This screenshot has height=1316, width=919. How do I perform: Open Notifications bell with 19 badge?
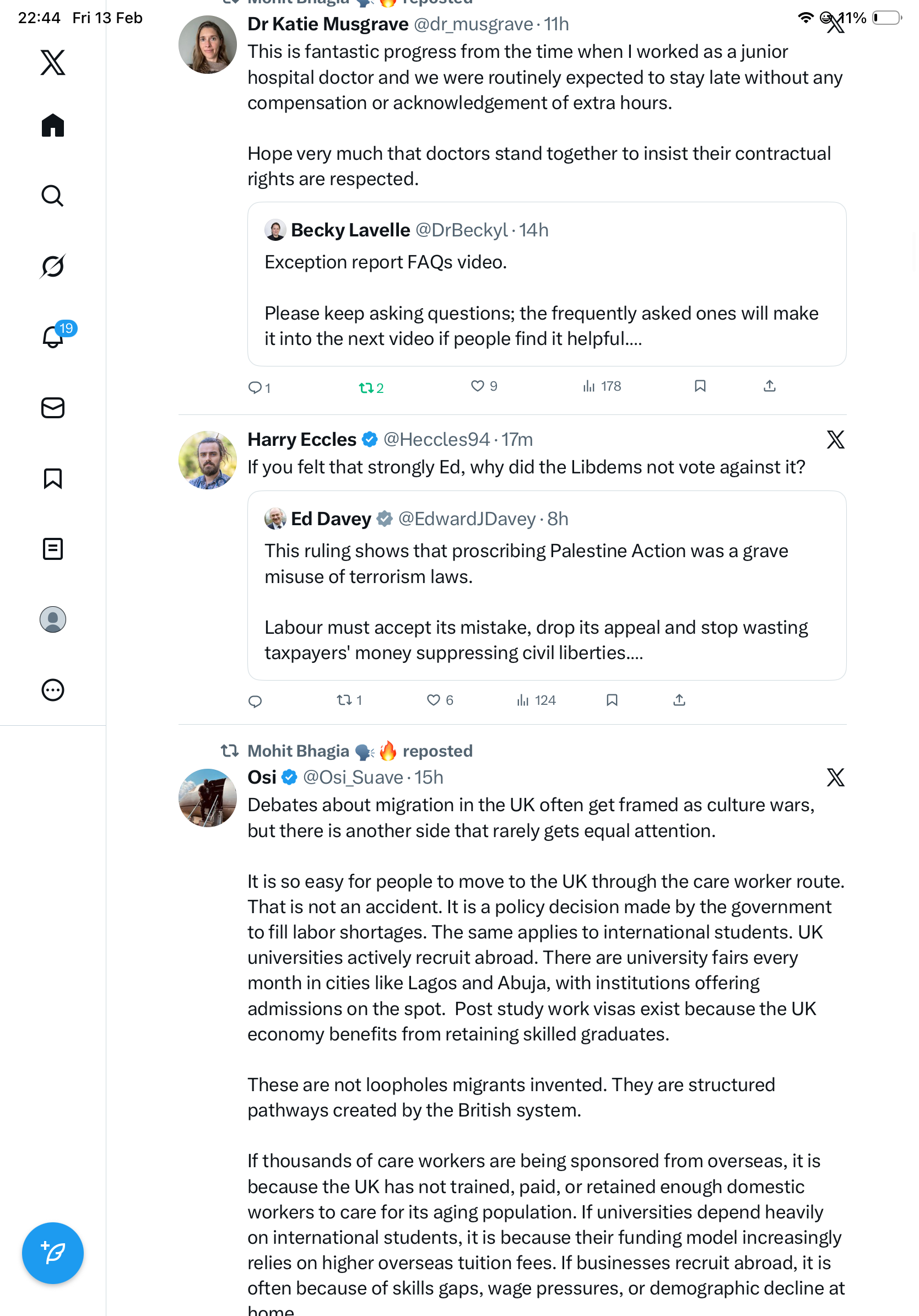(x=53, y=337)
